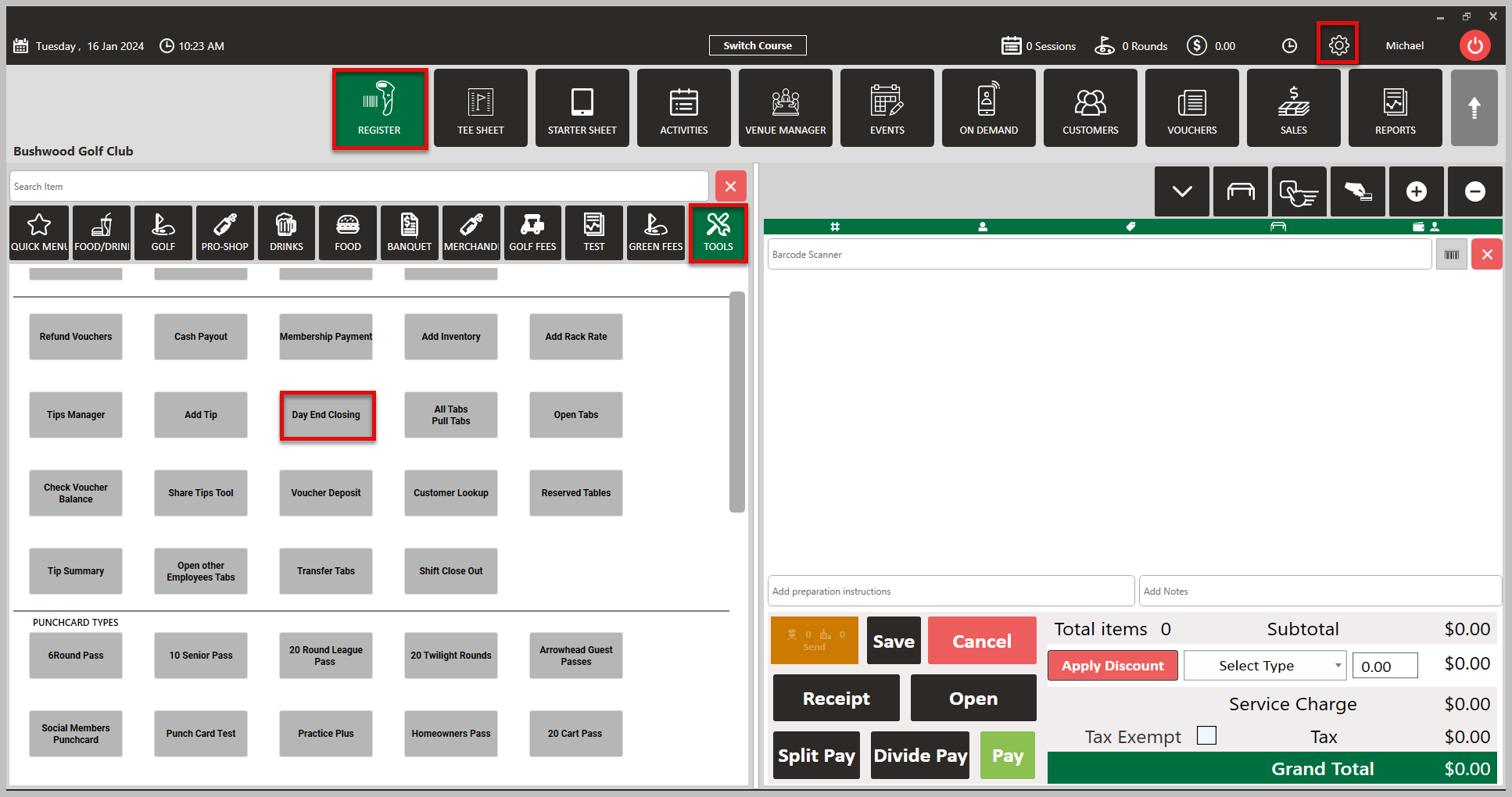Click the discount amount field
The image size is (1512, 797).
point(1385,666)
